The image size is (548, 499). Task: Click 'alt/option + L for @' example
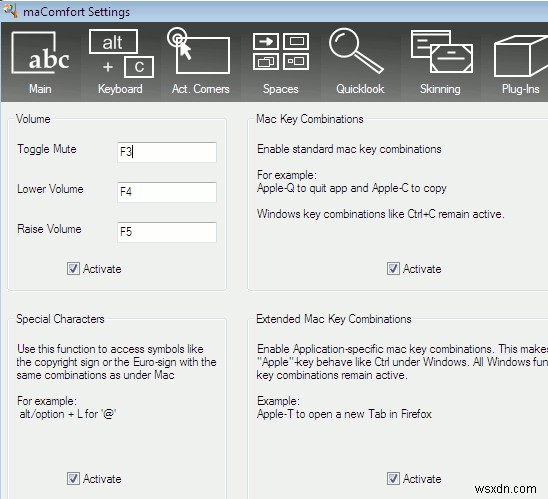pos(67,414)
